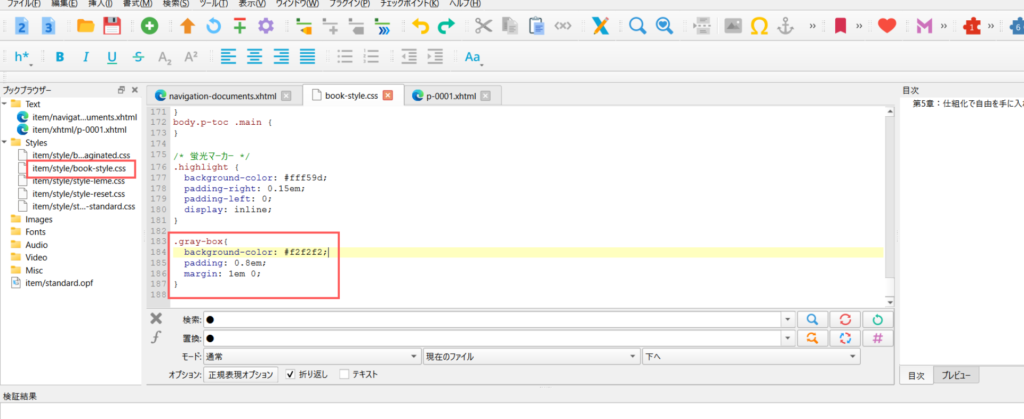Click the 正規表現オプション button
The image size is (1024, 419).
[x=241, y=375]
